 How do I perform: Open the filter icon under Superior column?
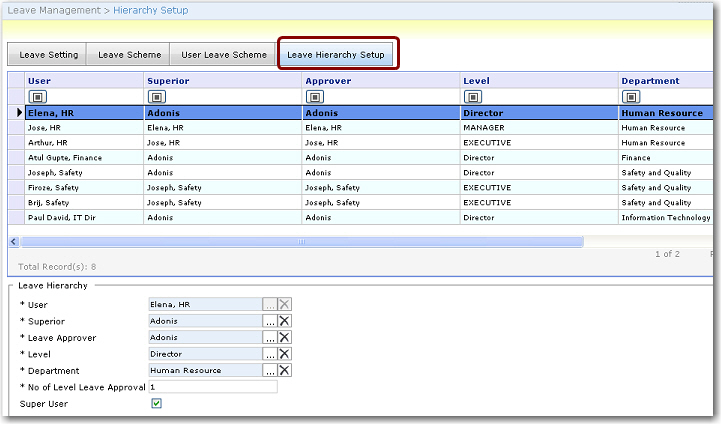(156, 97)
